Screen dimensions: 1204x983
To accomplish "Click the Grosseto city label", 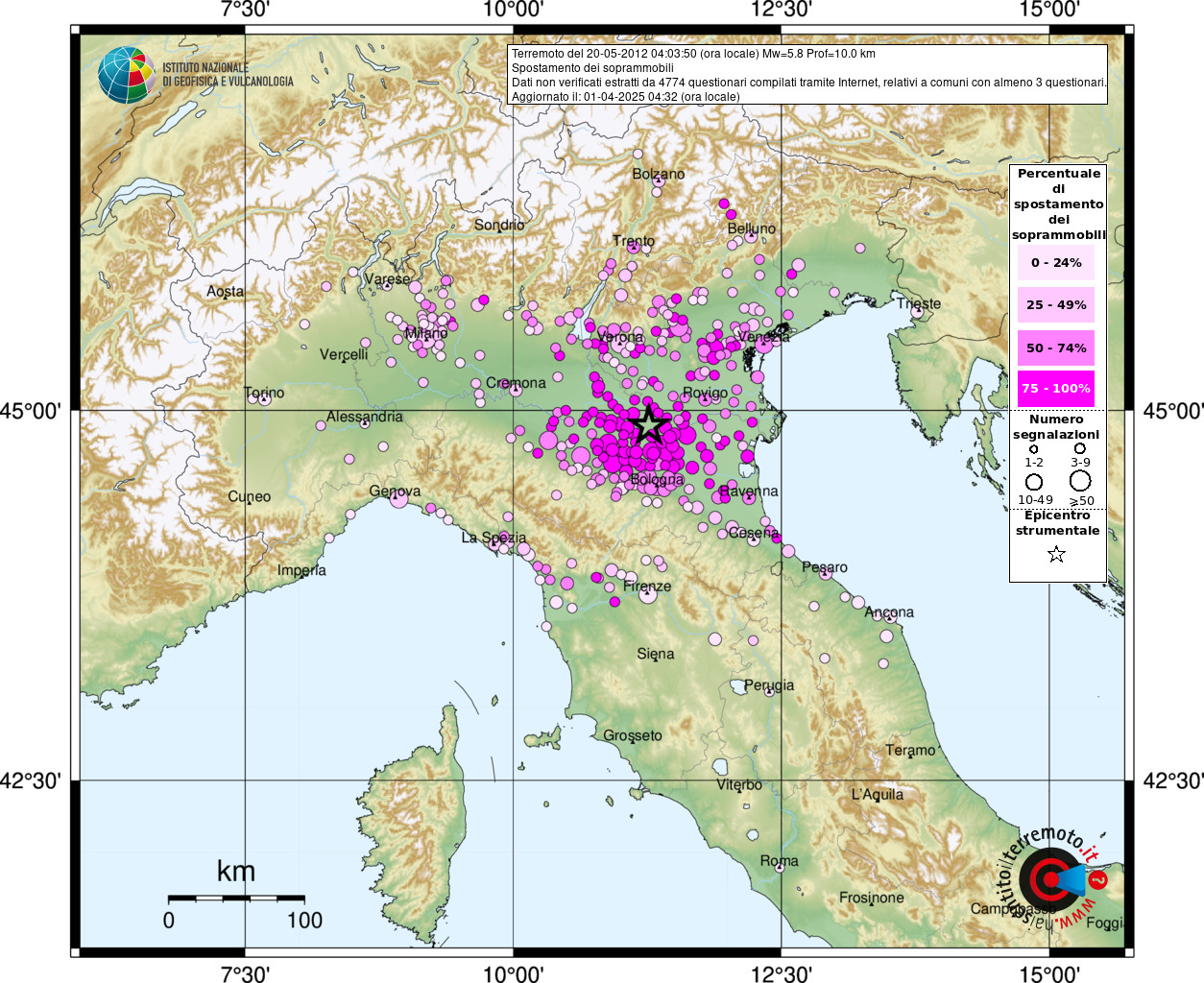I will pyautogui.click(x=633, y=735).
